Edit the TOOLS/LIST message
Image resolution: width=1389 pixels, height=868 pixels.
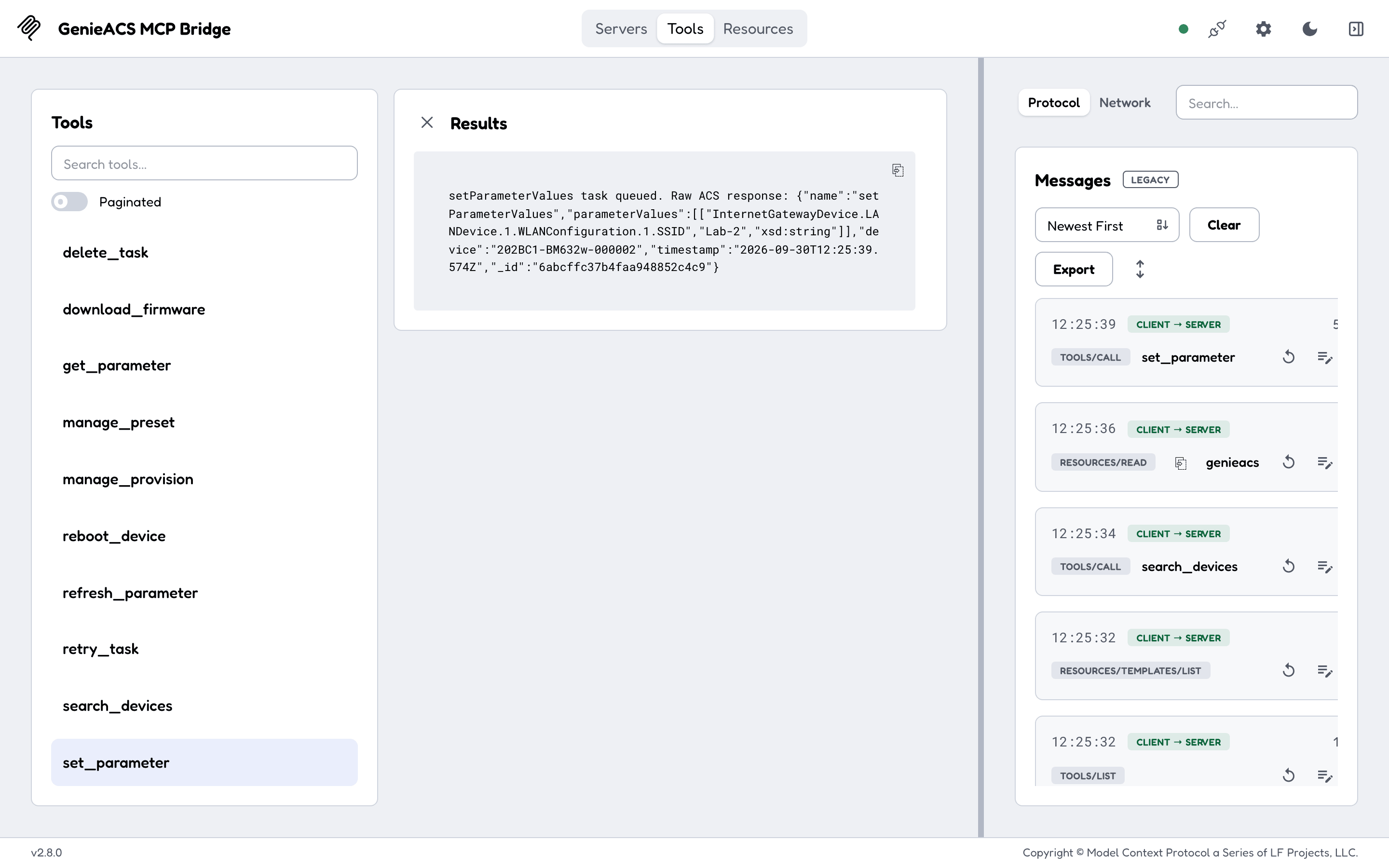[1325, 775]
